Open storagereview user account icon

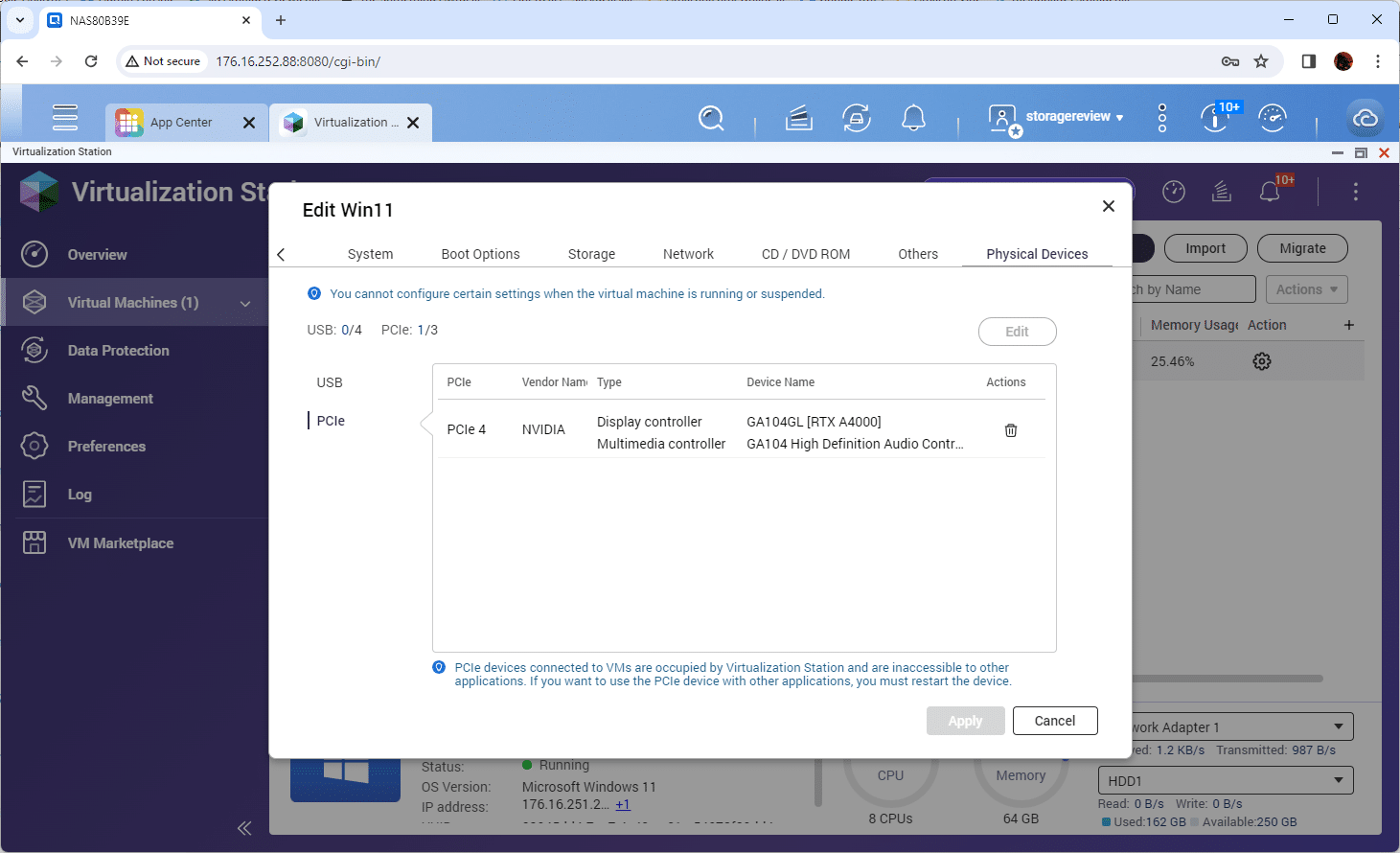(1003, 119)
